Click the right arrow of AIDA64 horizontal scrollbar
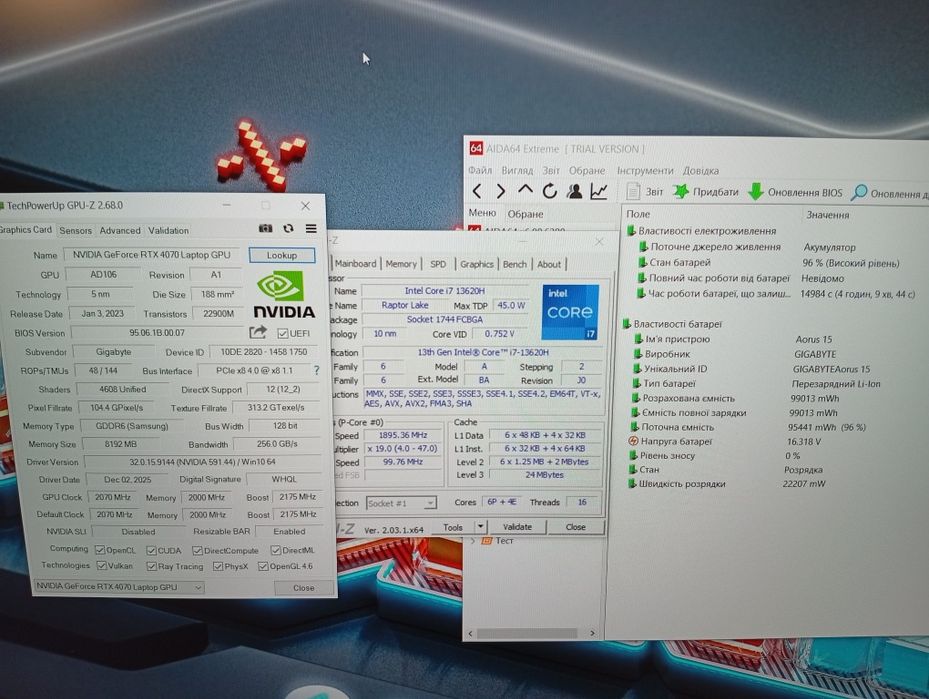Image resolution: width=929 pixels, height=699 pixels. 592,633
